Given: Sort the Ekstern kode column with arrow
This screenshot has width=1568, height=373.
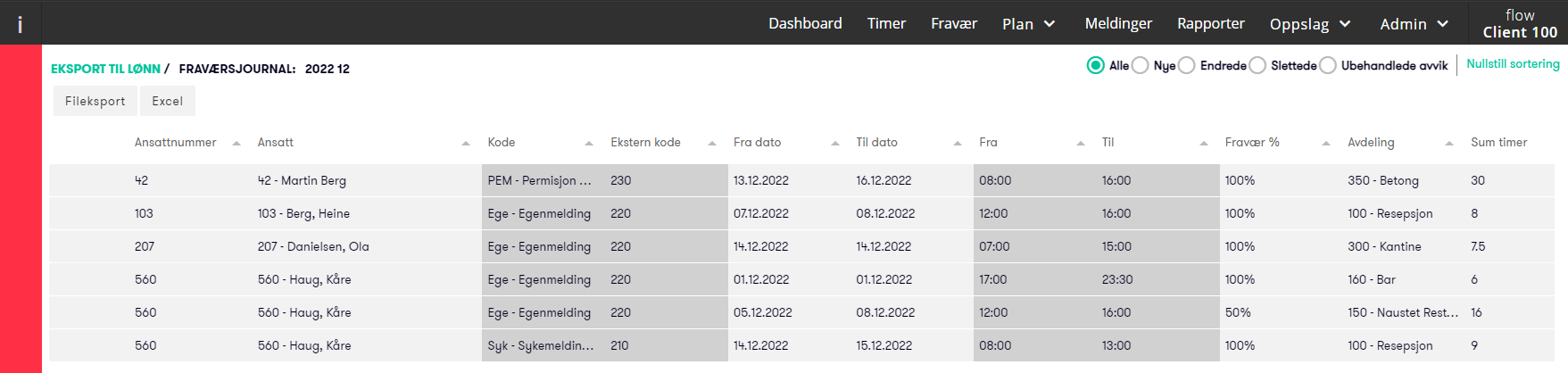Looking at the screenshot, I should point(712,143).
